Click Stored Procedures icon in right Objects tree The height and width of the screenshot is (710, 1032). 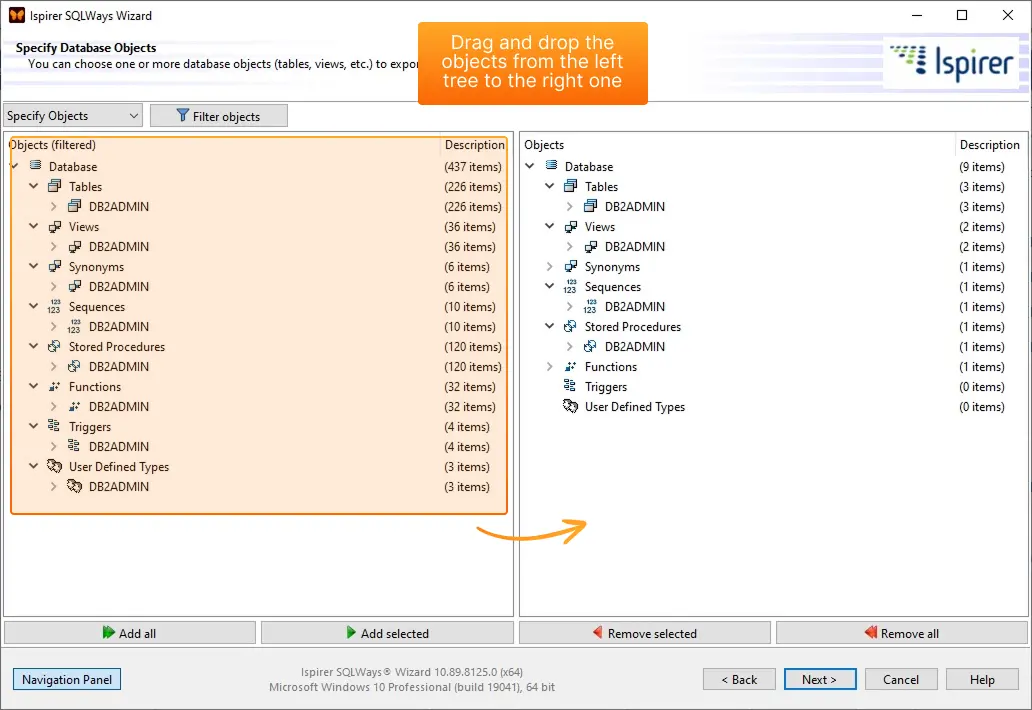(x=571, y=326)
